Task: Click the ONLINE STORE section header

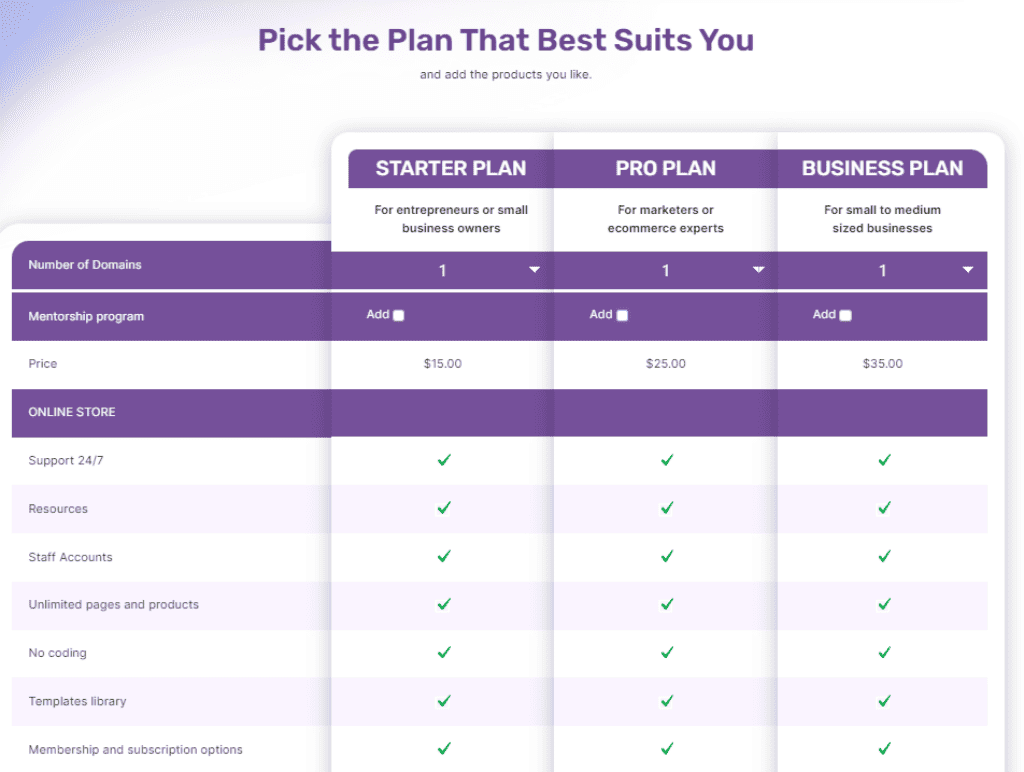Action: click(72, 412)
